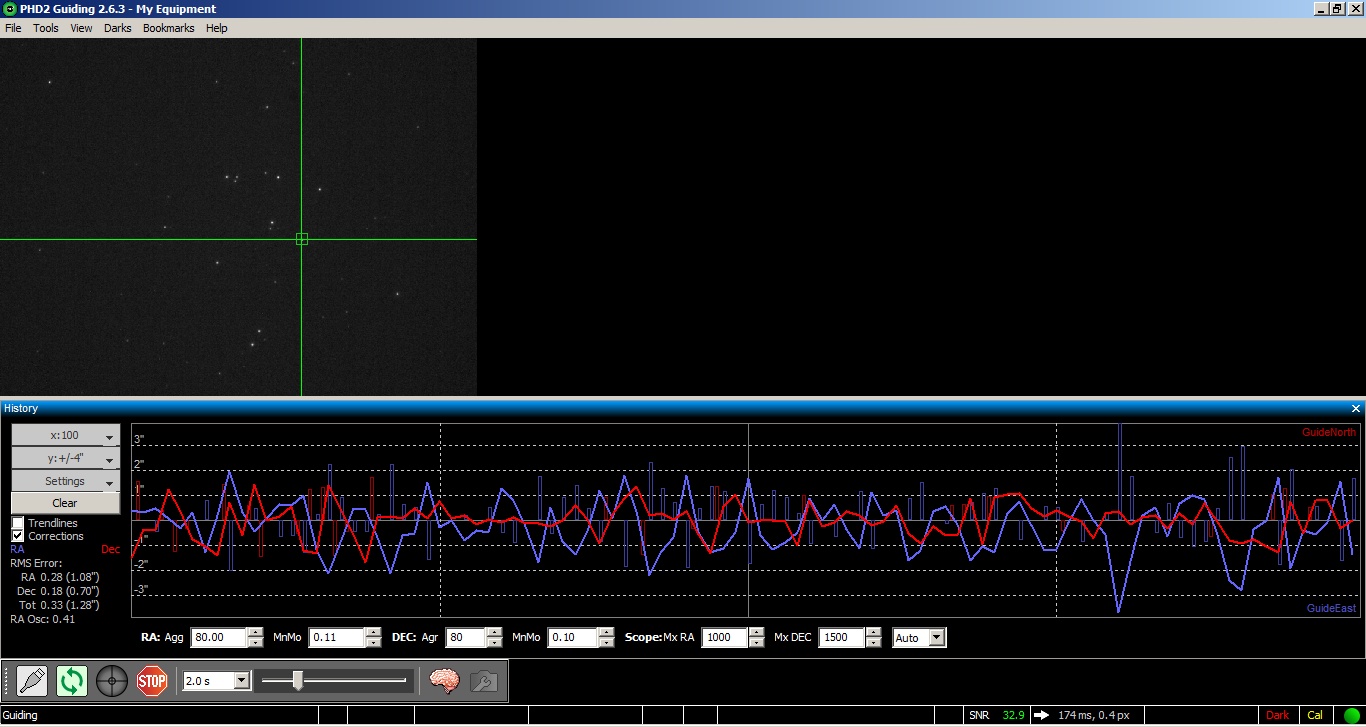Screen dimensions: 1366x727
Task: Expand the exposure time 2.0 s dropdown
Action: [241, 681]
